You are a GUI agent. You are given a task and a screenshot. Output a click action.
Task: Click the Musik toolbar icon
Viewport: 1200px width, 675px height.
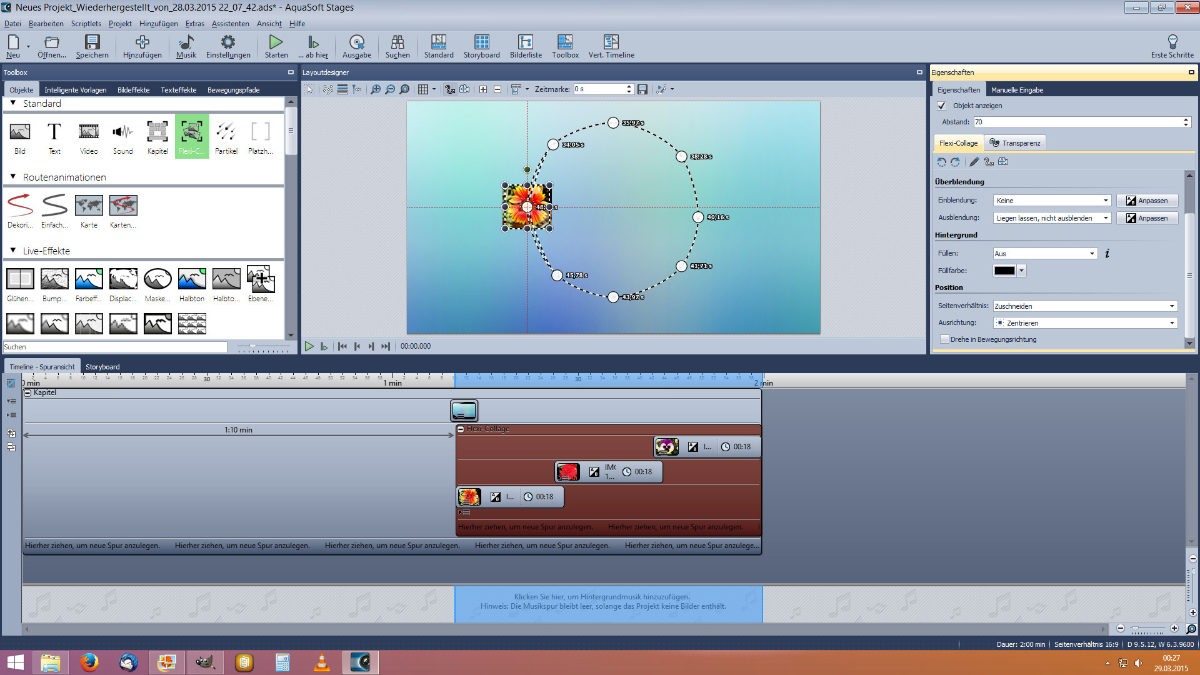(186, 43)
